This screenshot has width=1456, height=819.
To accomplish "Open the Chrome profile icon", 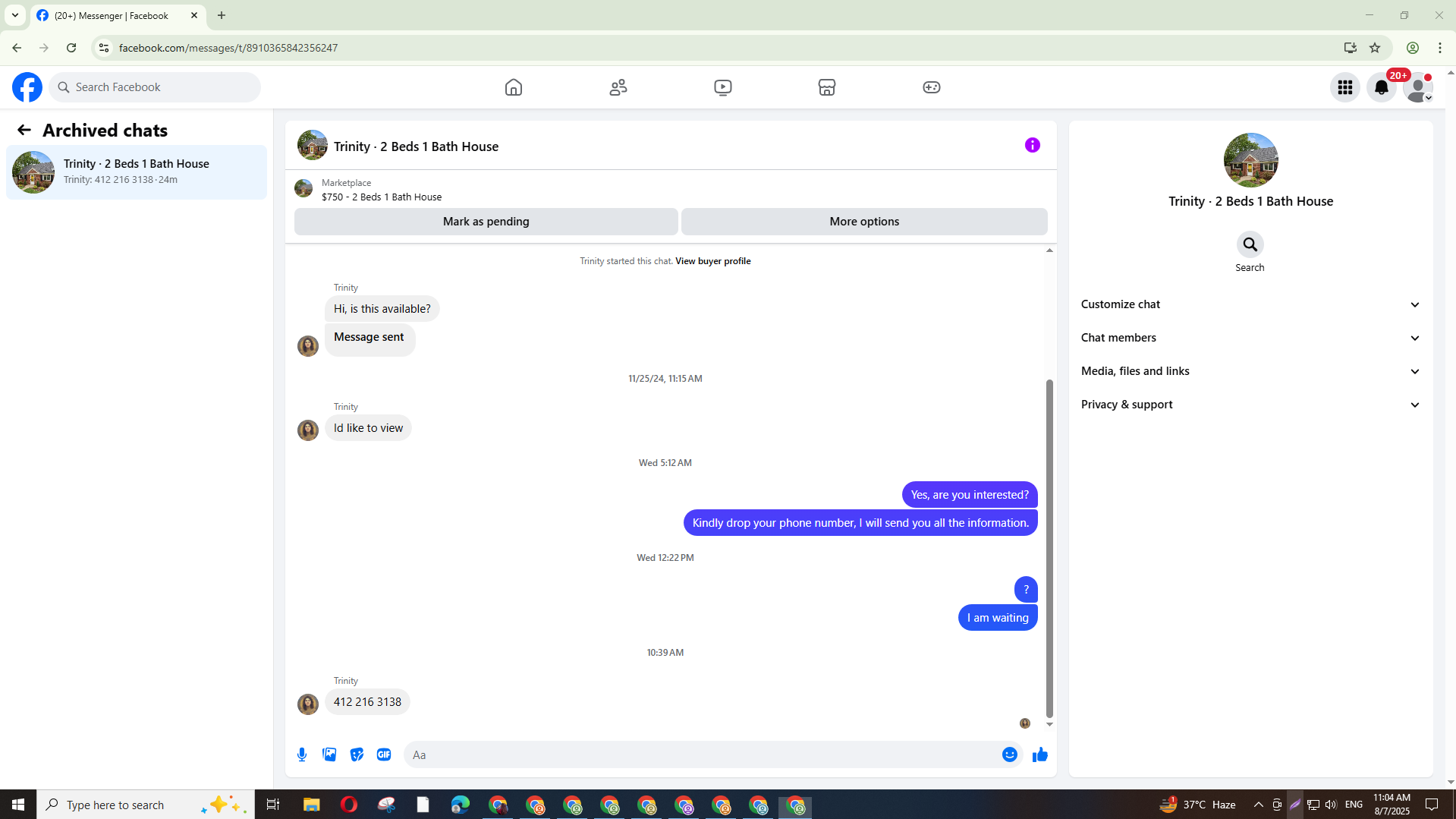I will coord(1413,48).
